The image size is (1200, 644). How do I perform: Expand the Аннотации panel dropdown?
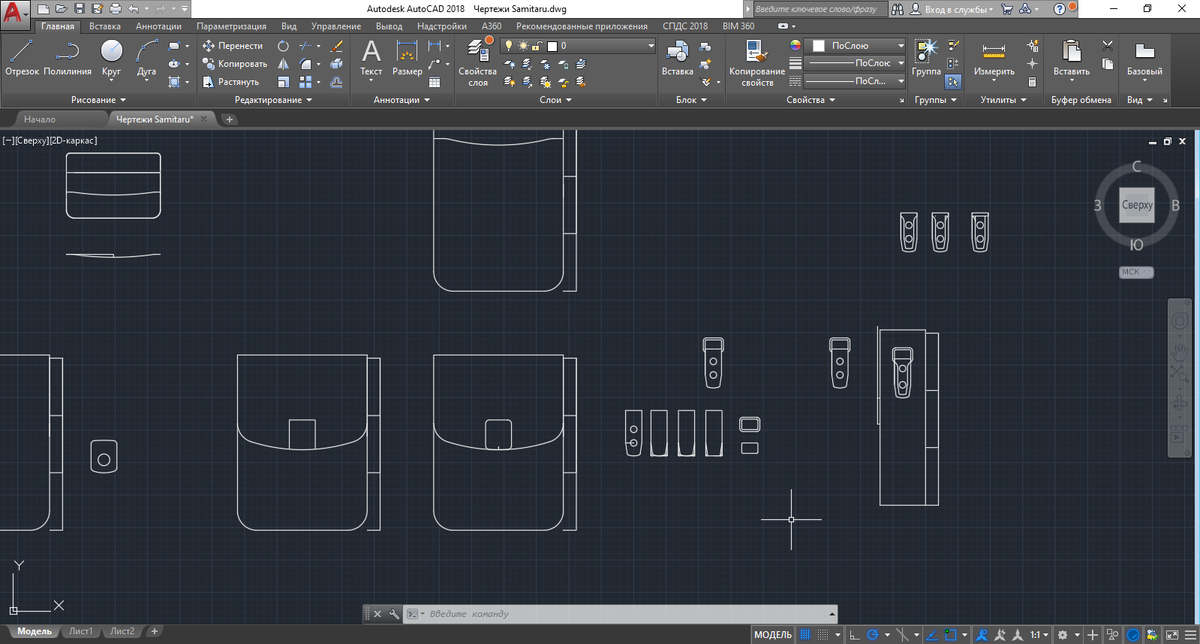pyautogui.click(x=401, y=100)
